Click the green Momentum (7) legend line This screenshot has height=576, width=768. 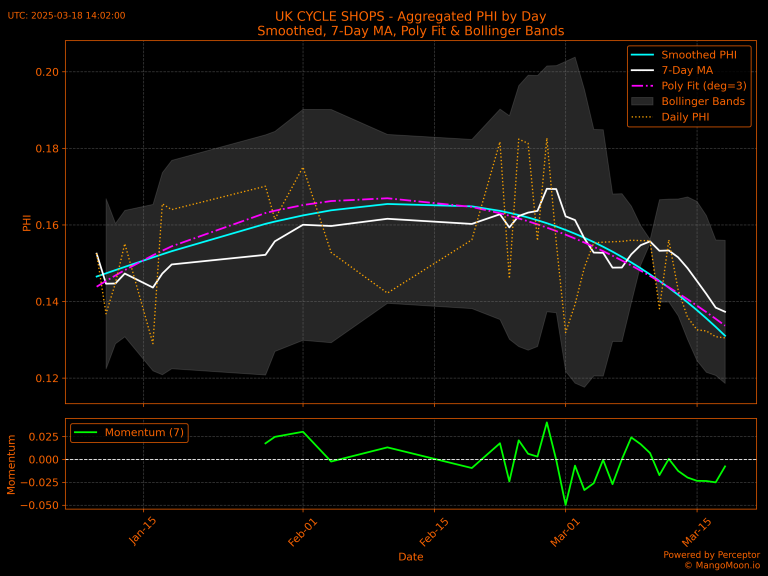(x=87, y=432)
